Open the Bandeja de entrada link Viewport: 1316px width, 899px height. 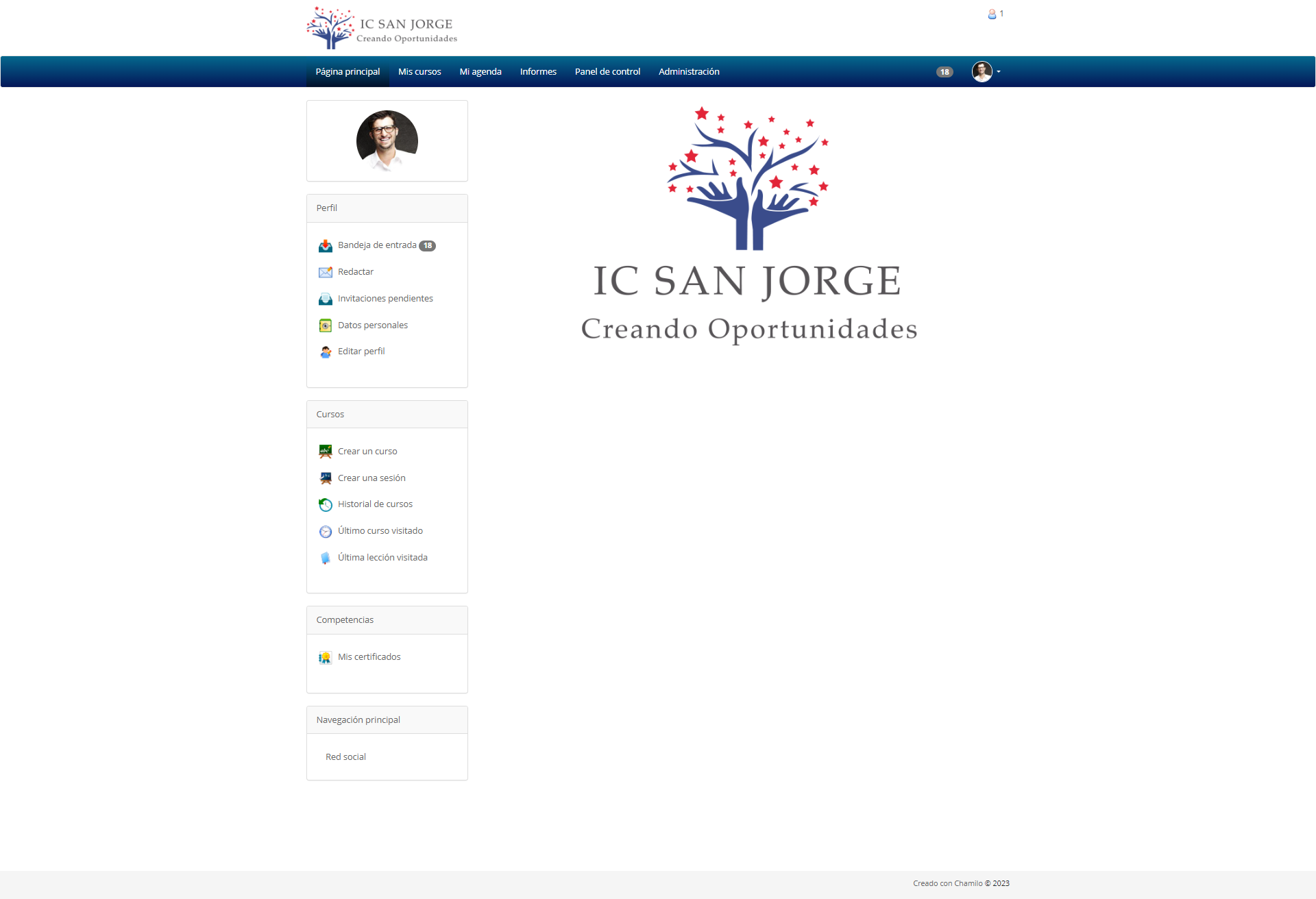pyautogui.click(x=377, y=245)
